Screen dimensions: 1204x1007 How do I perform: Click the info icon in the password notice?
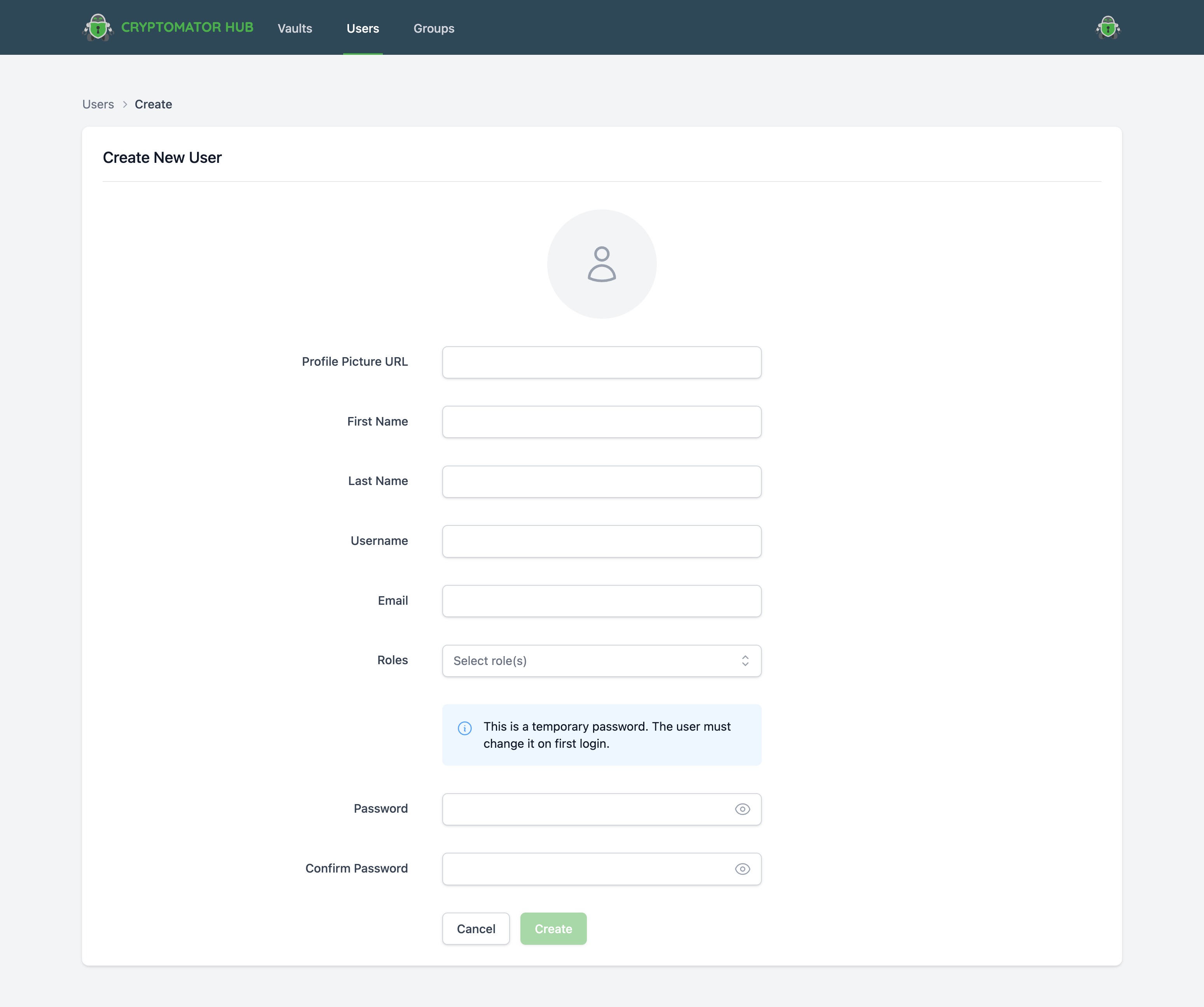(x=464, y=728)
